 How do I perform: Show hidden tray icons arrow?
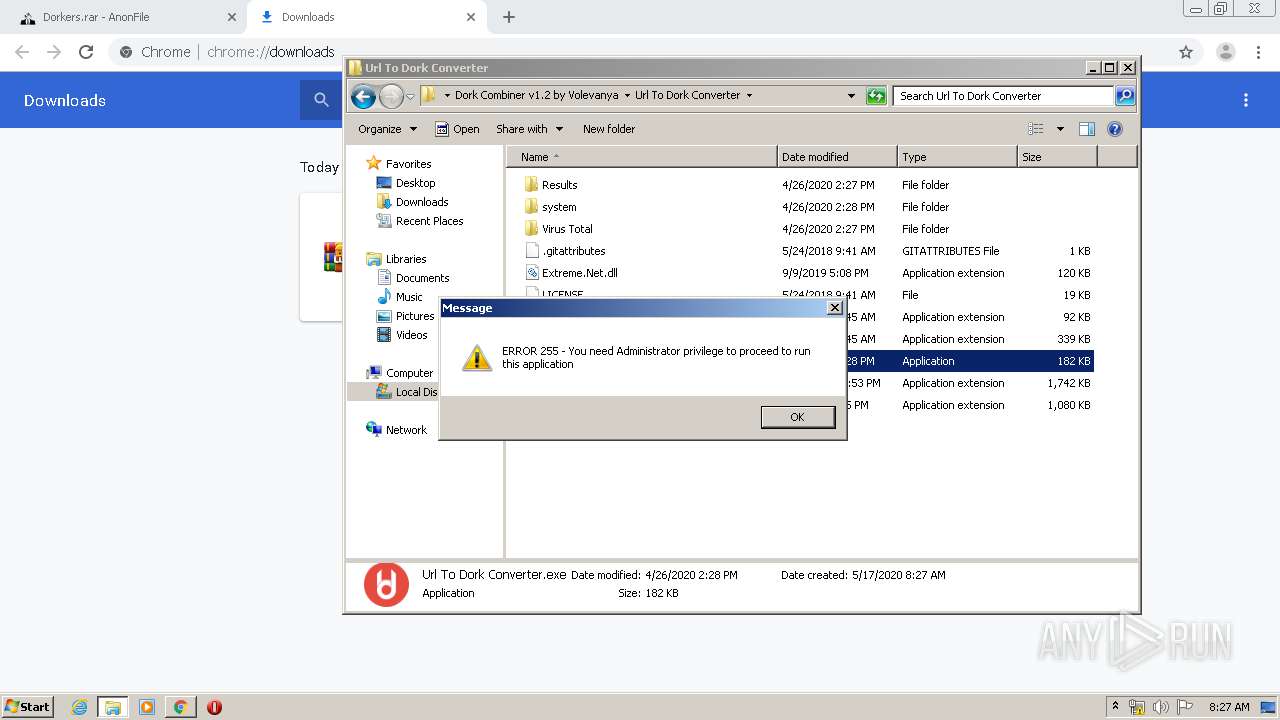pos(1115,706)
